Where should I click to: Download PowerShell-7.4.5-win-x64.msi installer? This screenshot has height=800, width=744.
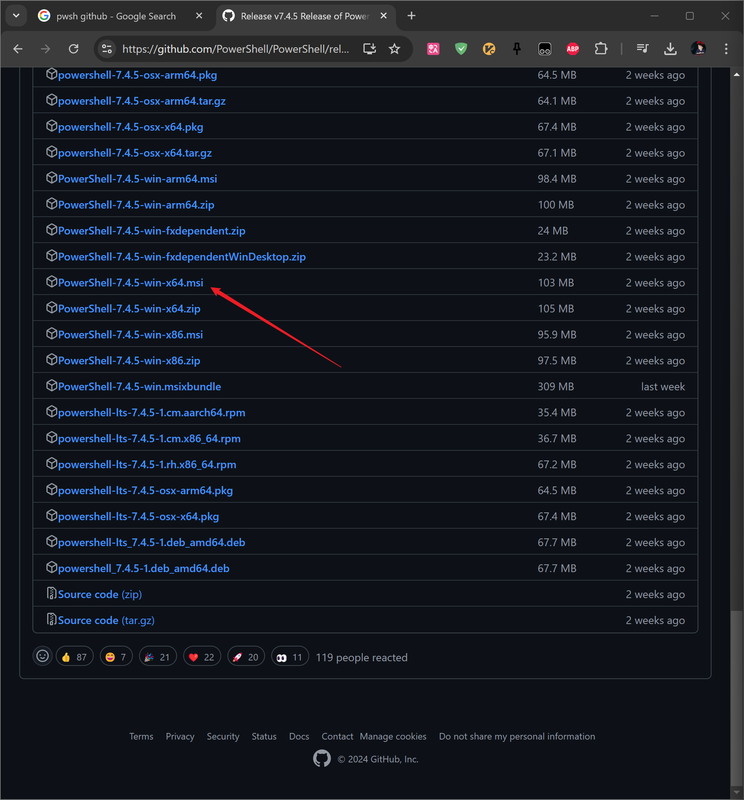click(x=131, y=283)
